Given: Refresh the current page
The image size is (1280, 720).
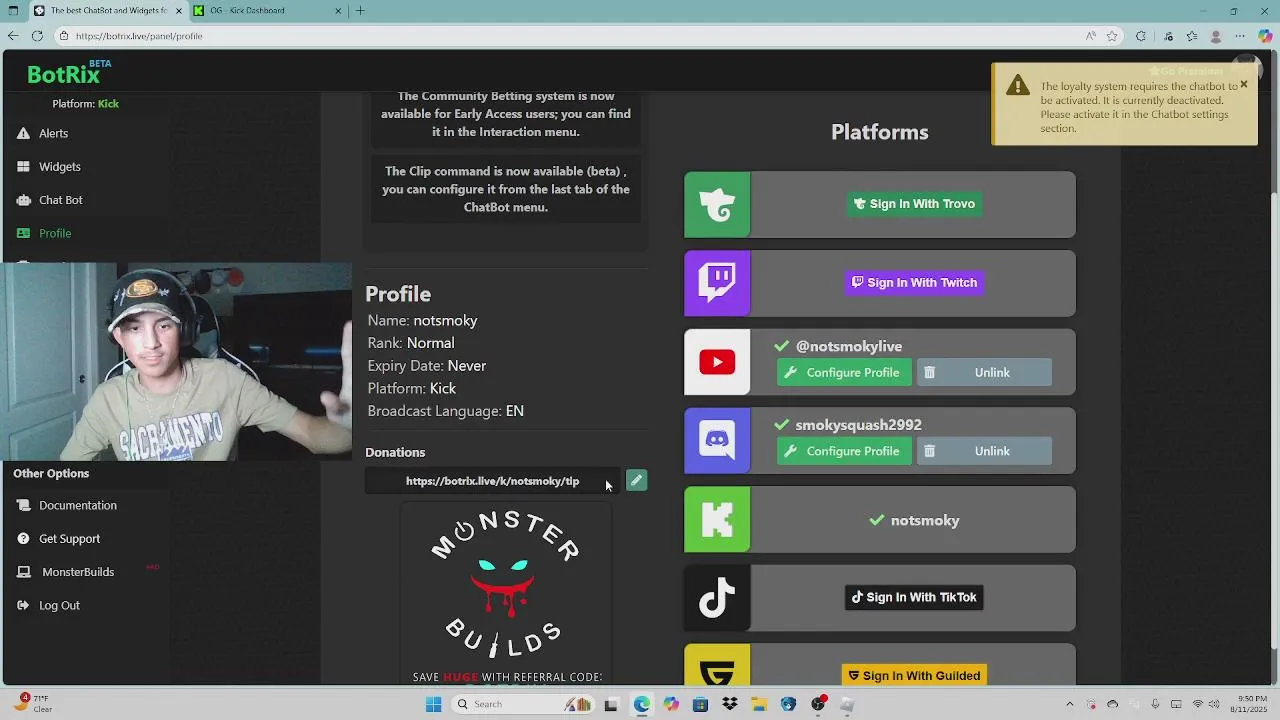Looking at the screenshot, I should click(37, 36).
